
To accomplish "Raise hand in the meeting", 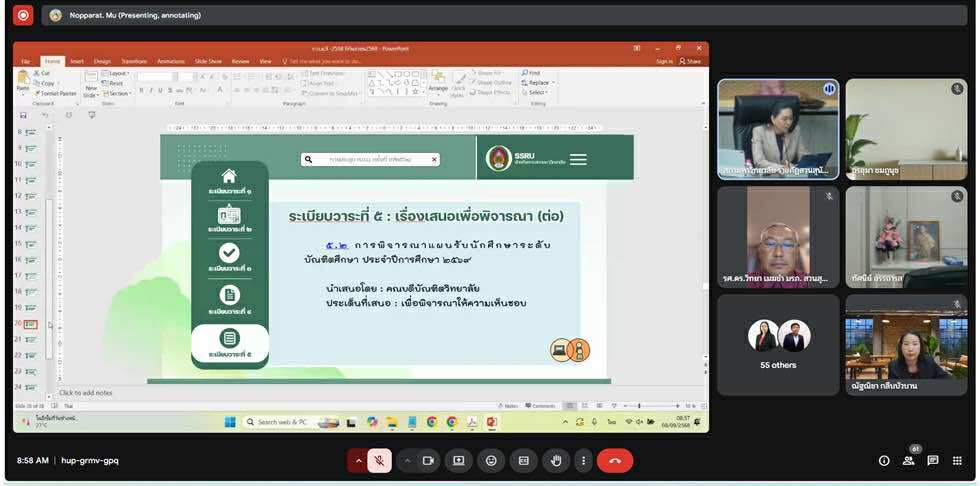I will 555,461.
